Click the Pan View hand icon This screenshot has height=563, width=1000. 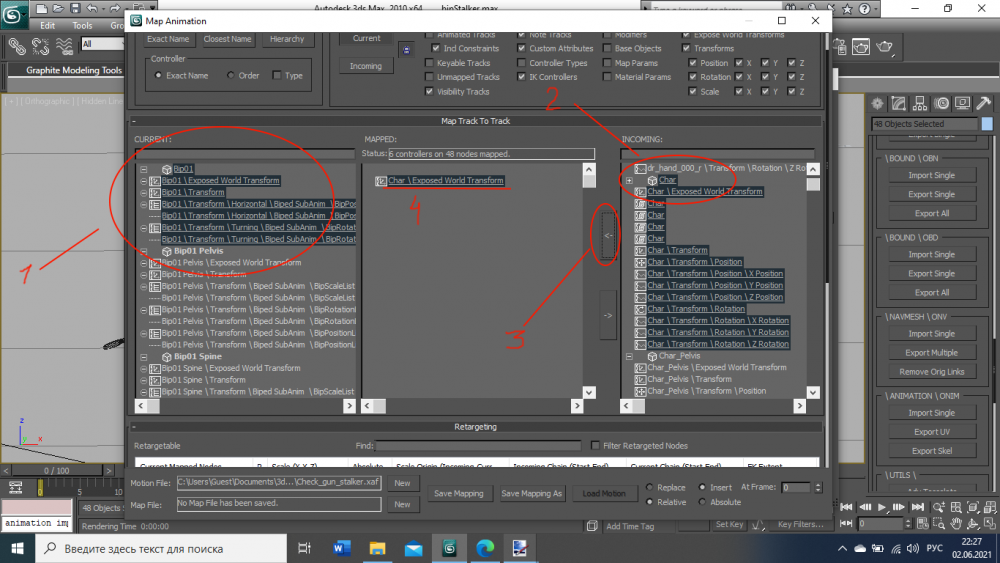pos(956,523)
